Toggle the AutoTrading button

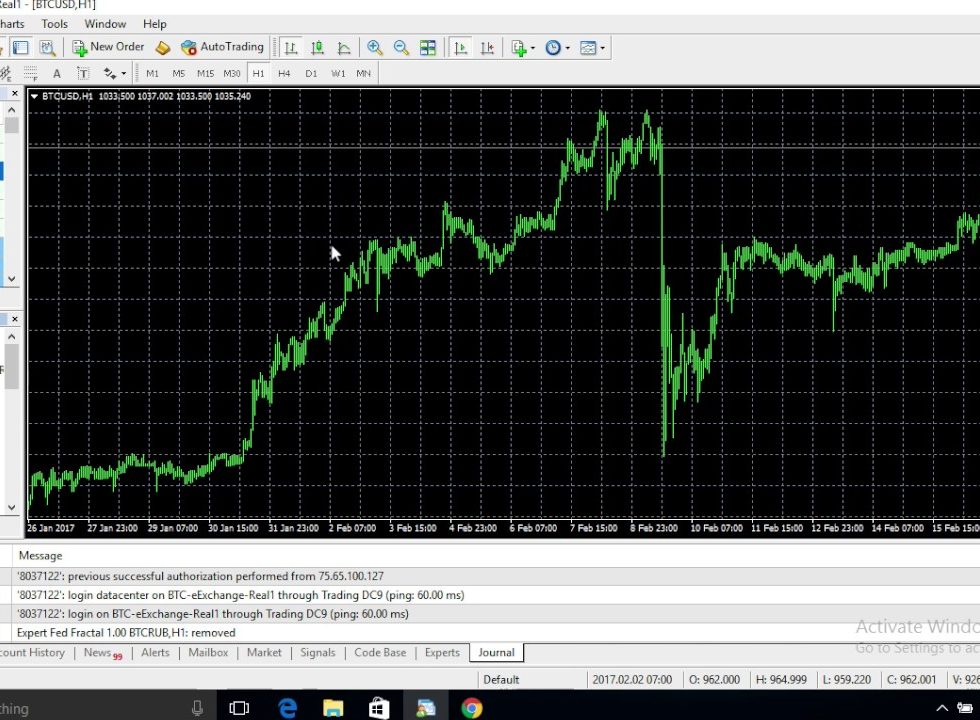[x=222, y=48]
